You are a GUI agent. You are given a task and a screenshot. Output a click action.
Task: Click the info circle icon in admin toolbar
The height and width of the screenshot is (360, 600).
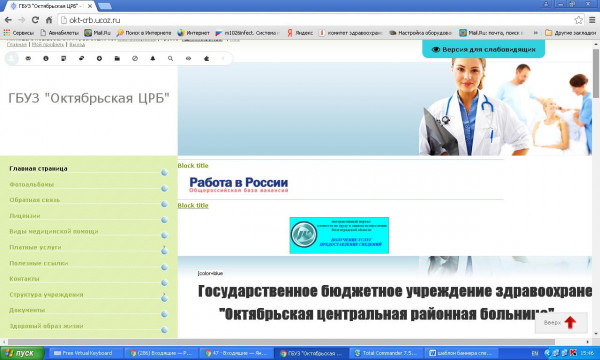pos(46,59)
